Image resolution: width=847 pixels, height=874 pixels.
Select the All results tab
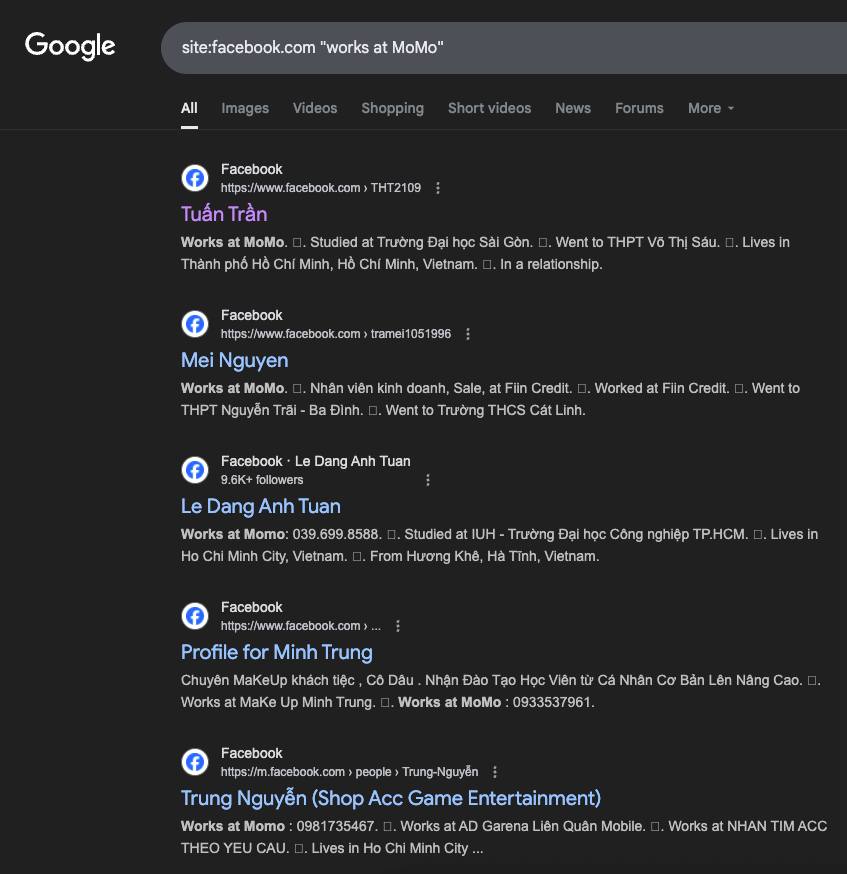(189, 108)
